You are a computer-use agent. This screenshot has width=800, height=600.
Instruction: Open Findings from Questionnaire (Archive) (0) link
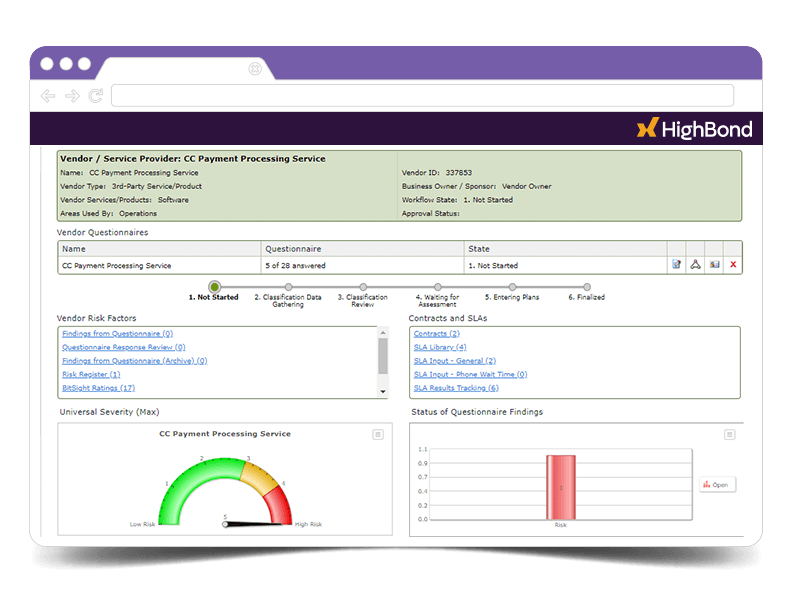coord(135,361)
